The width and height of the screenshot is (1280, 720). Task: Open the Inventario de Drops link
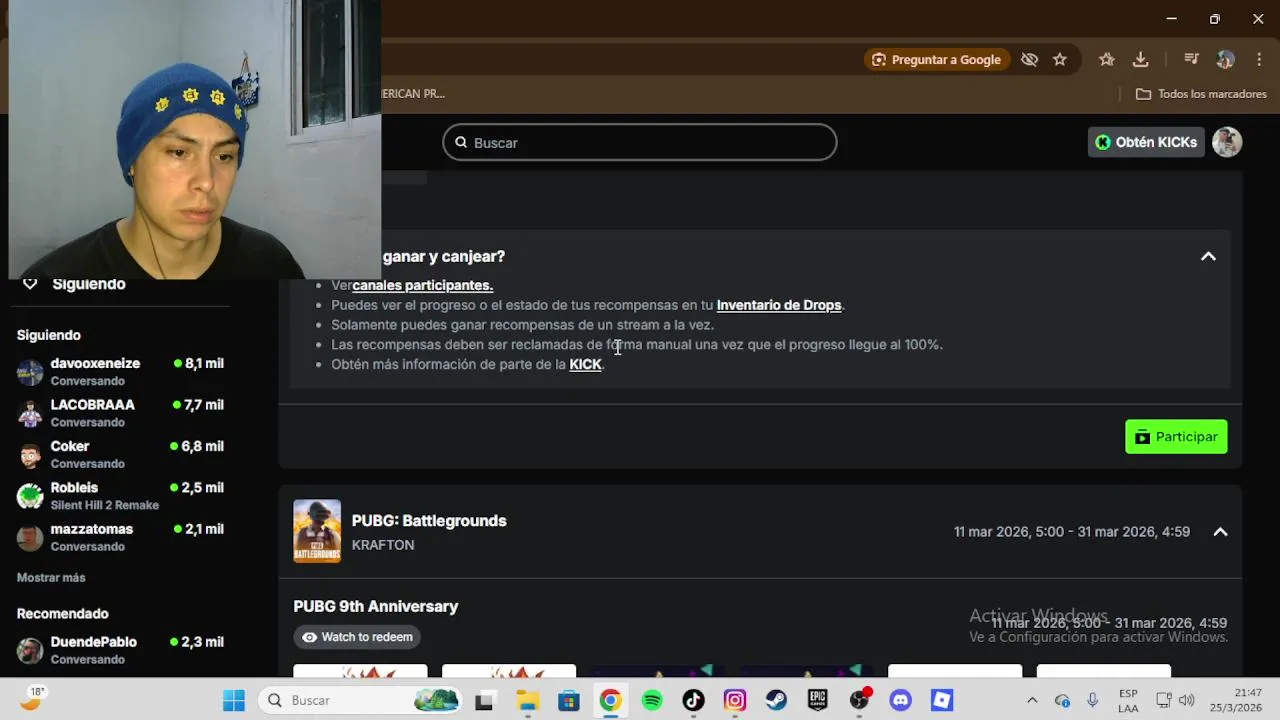click(779, 305)
